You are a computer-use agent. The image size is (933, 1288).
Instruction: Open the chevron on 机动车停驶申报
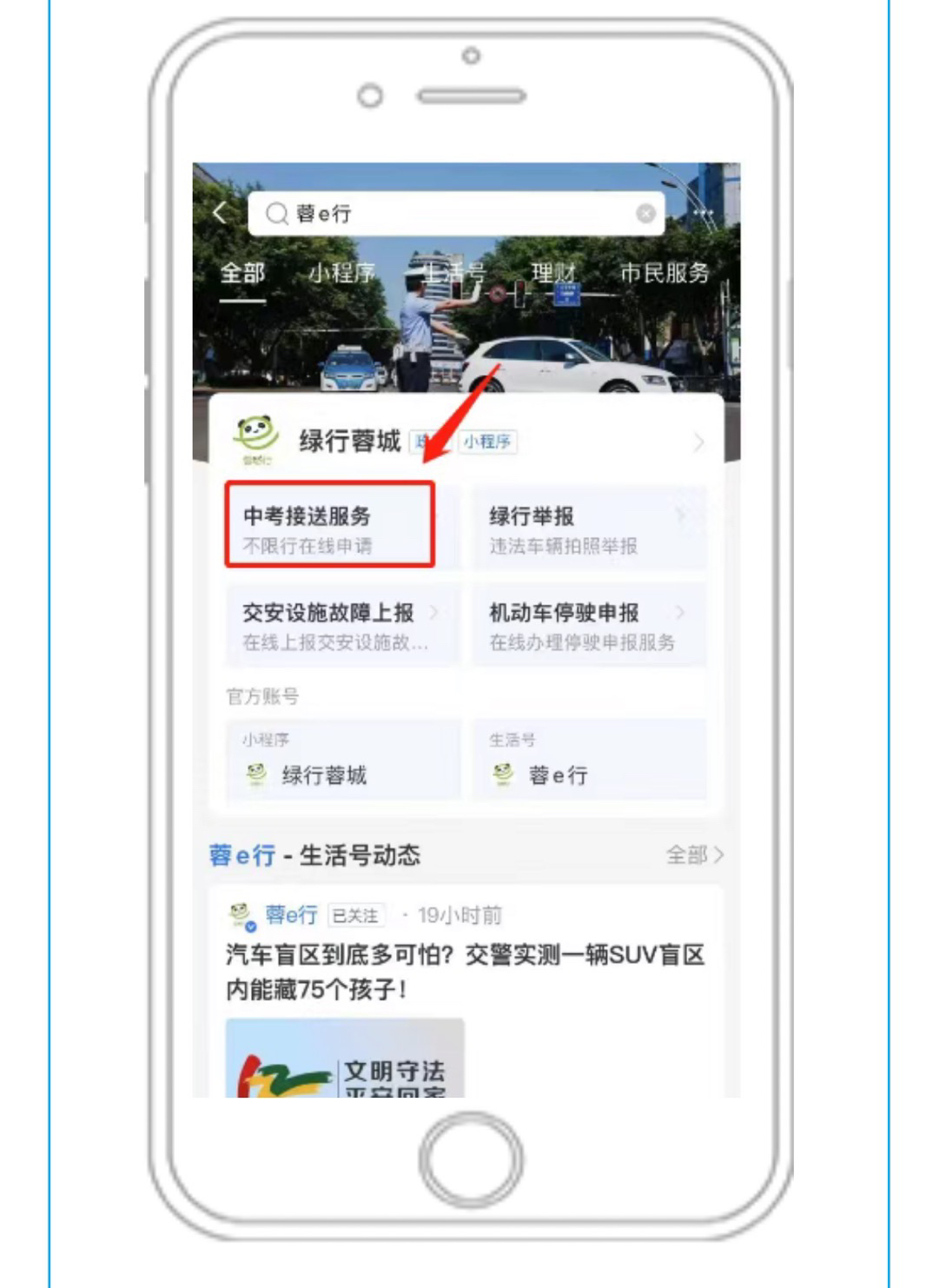[680, 612]
